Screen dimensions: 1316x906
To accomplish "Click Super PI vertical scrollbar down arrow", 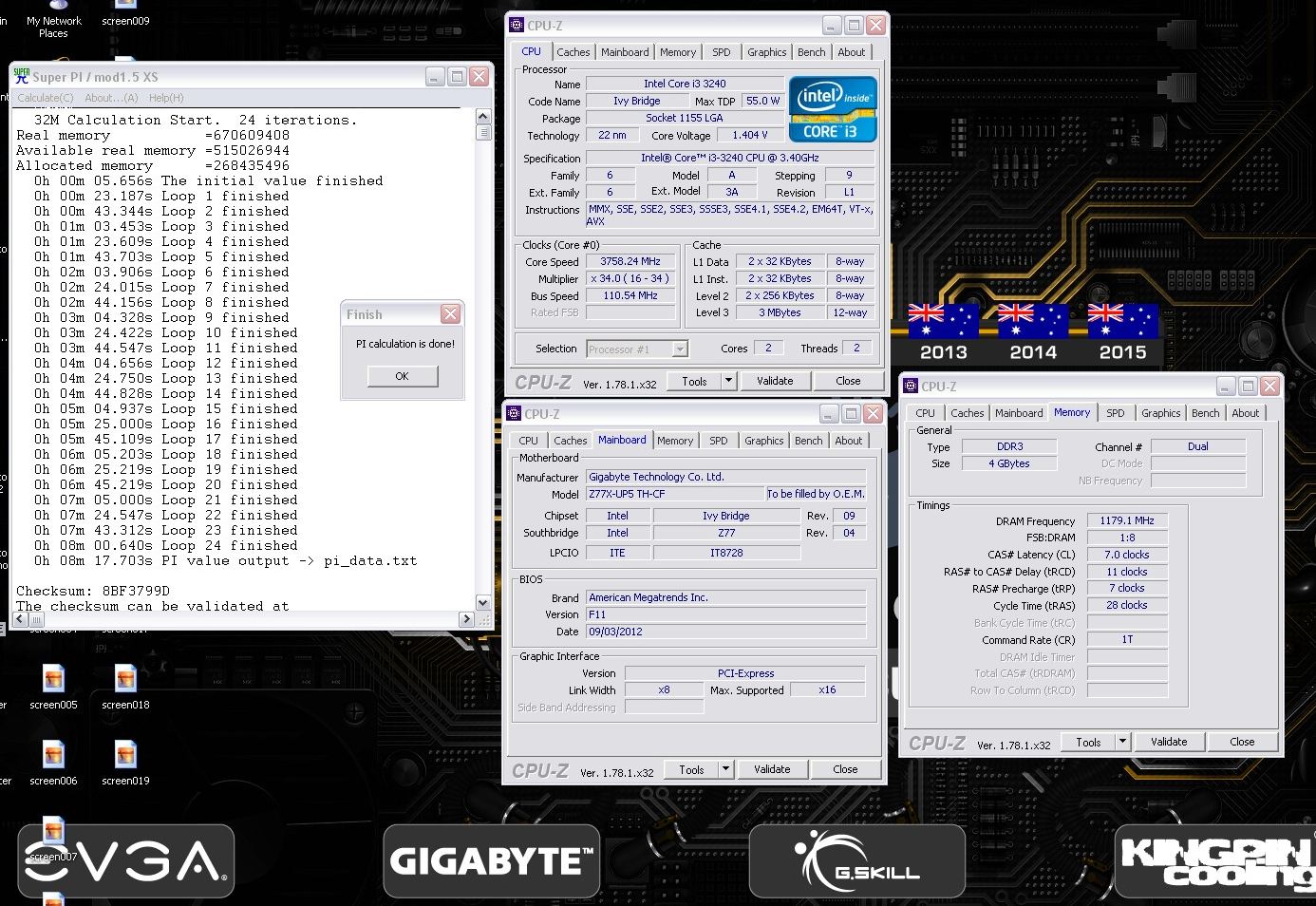I will pyautogui.click(x=483, y=603).
